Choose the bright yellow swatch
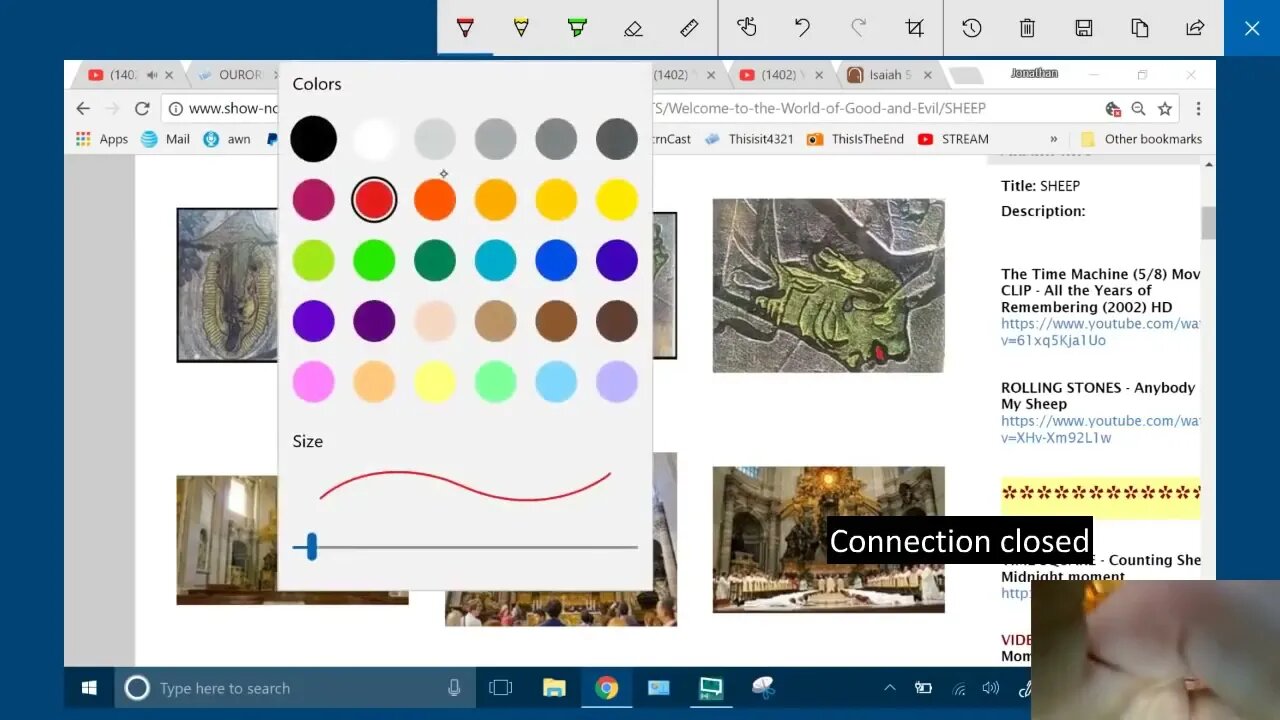1280x720 pixels. pos(617,200)
